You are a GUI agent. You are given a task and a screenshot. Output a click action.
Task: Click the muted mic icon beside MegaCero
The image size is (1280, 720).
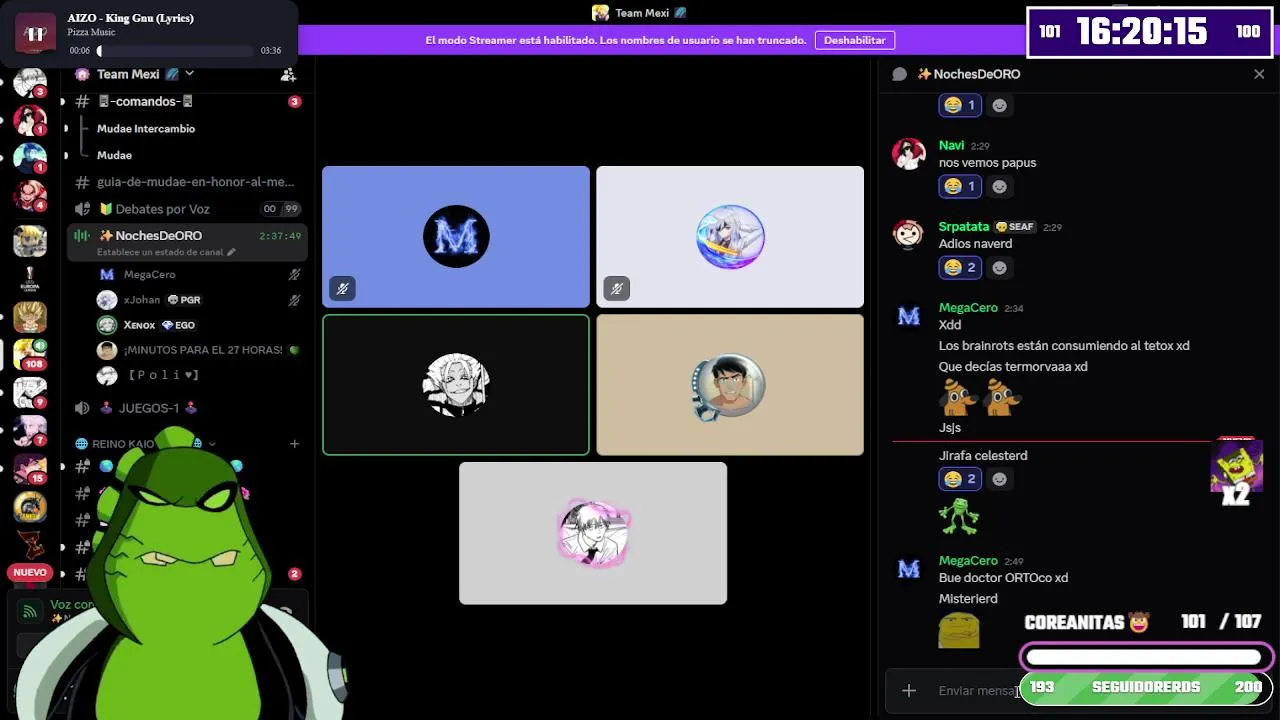point(294,274)
